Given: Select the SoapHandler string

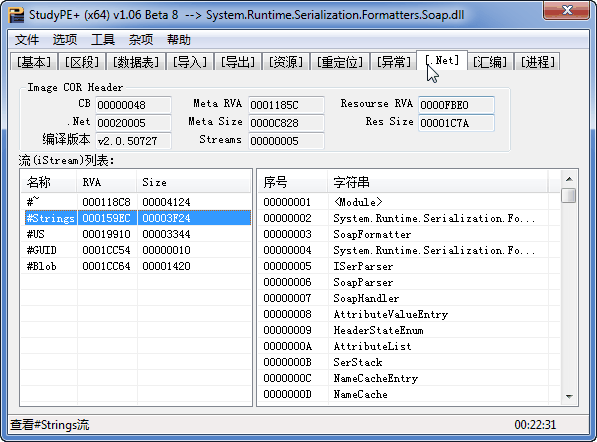Looking at the screenshot, I should coord(409,298).
